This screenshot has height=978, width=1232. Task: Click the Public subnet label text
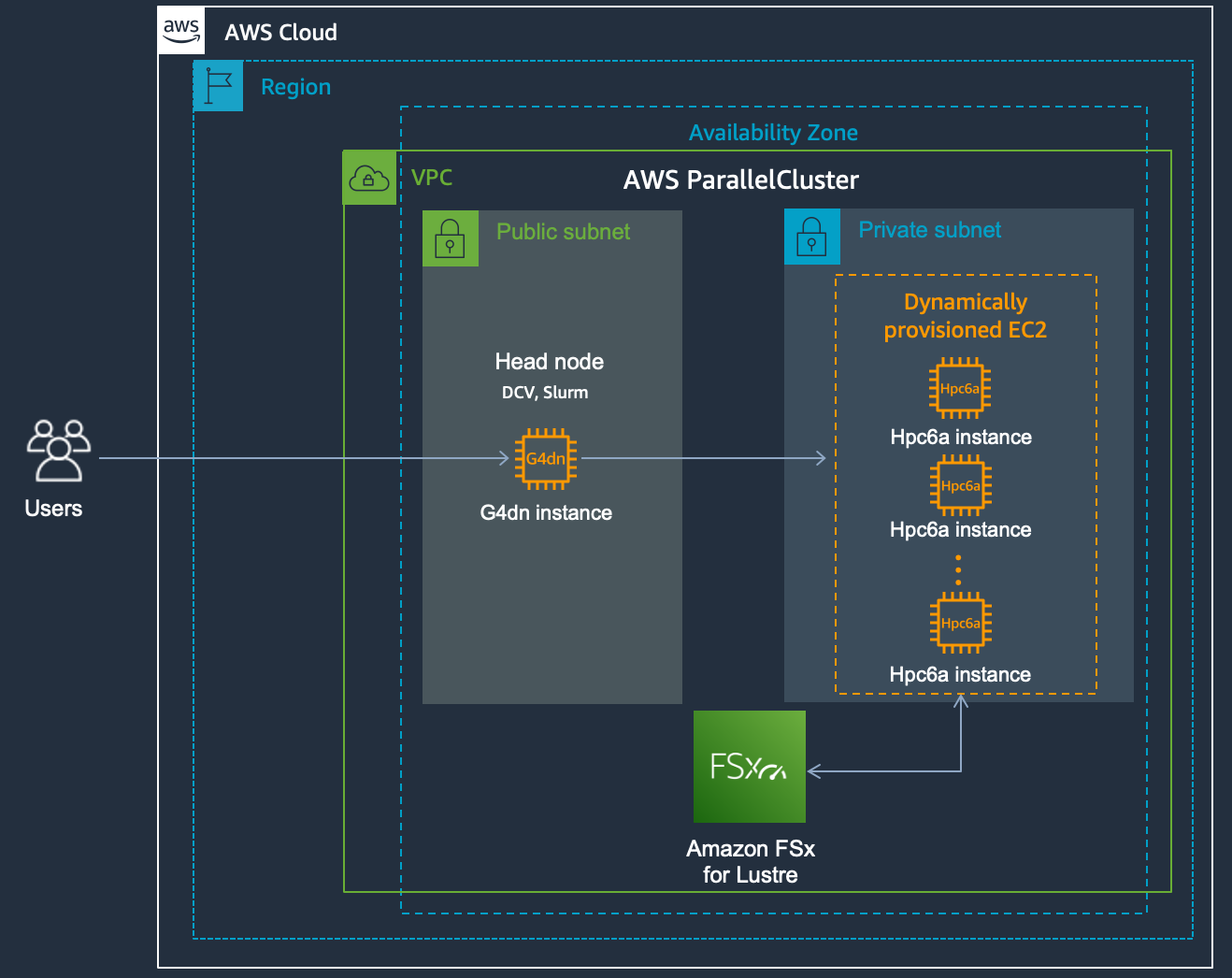pyautogui.click(x=563, y=232)
